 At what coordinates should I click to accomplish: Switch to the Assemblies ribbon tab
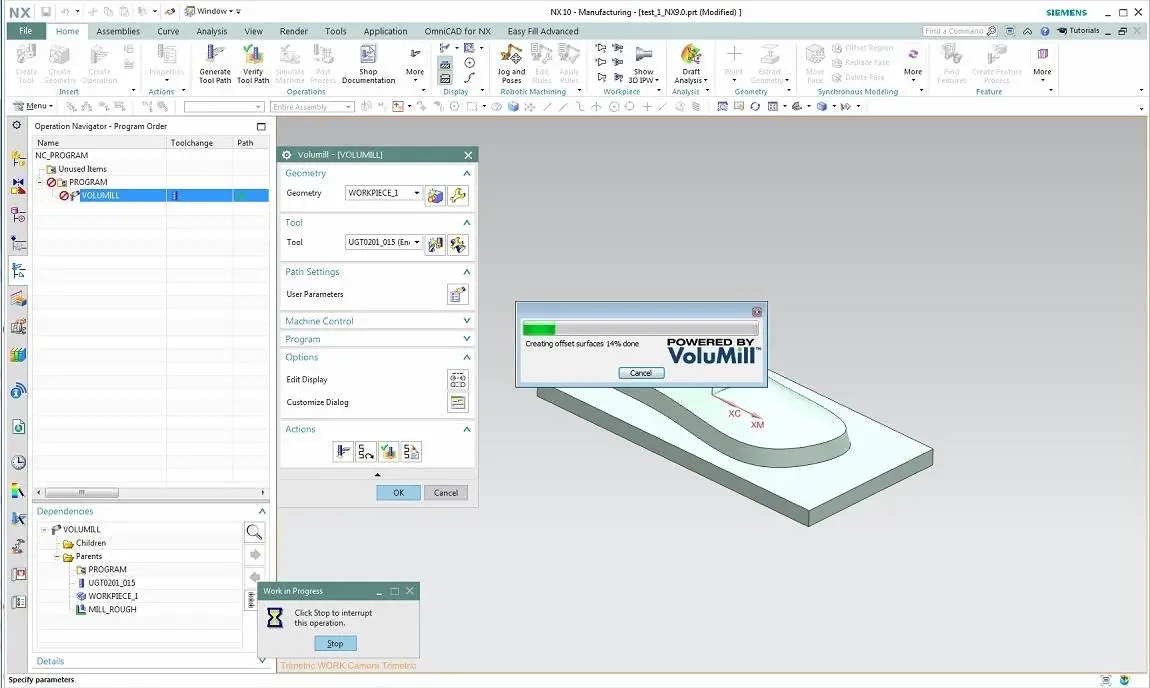tap(118, 32)
